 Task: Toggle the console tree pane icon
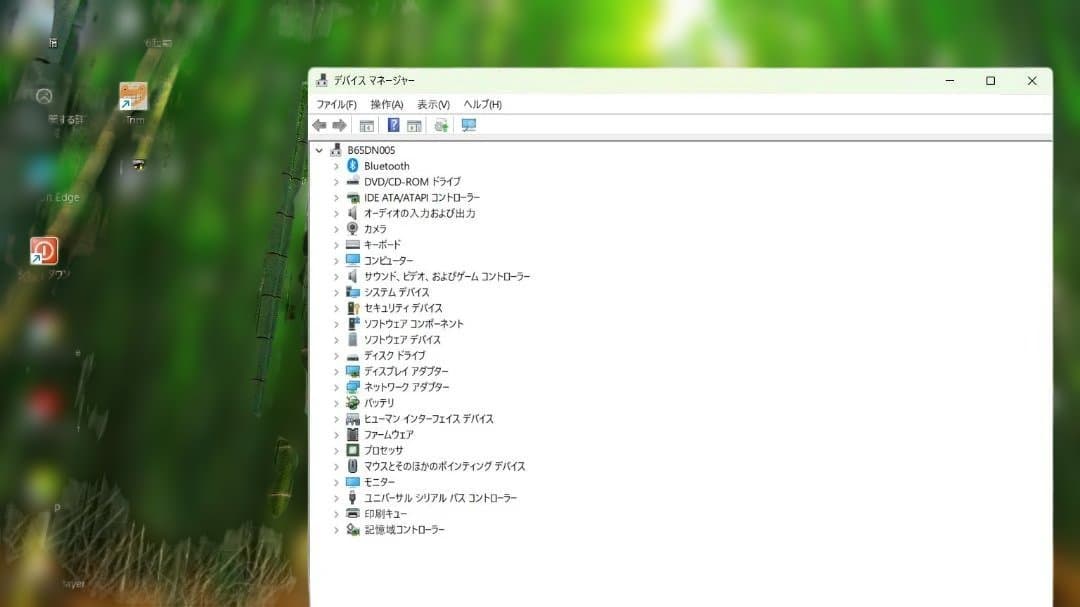pos(367,124)
